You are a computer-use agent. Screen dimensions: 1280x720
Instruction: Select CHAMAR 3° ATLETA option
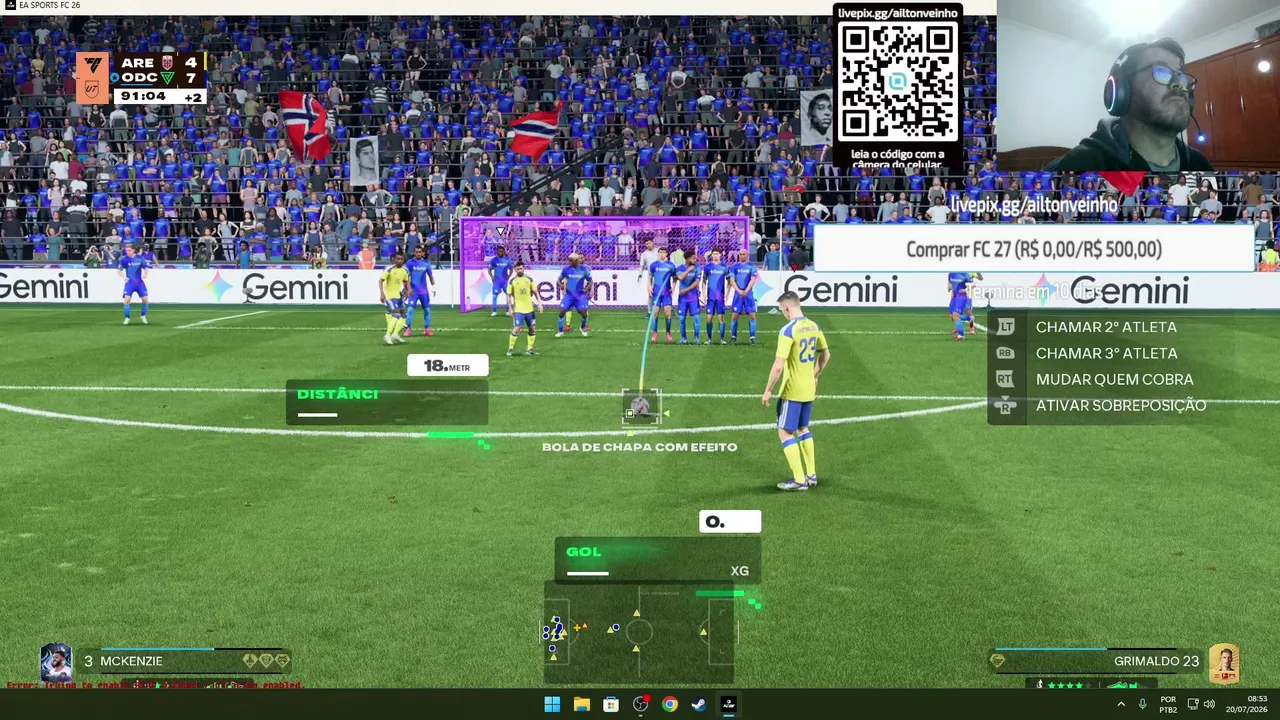click(1106, 353)
